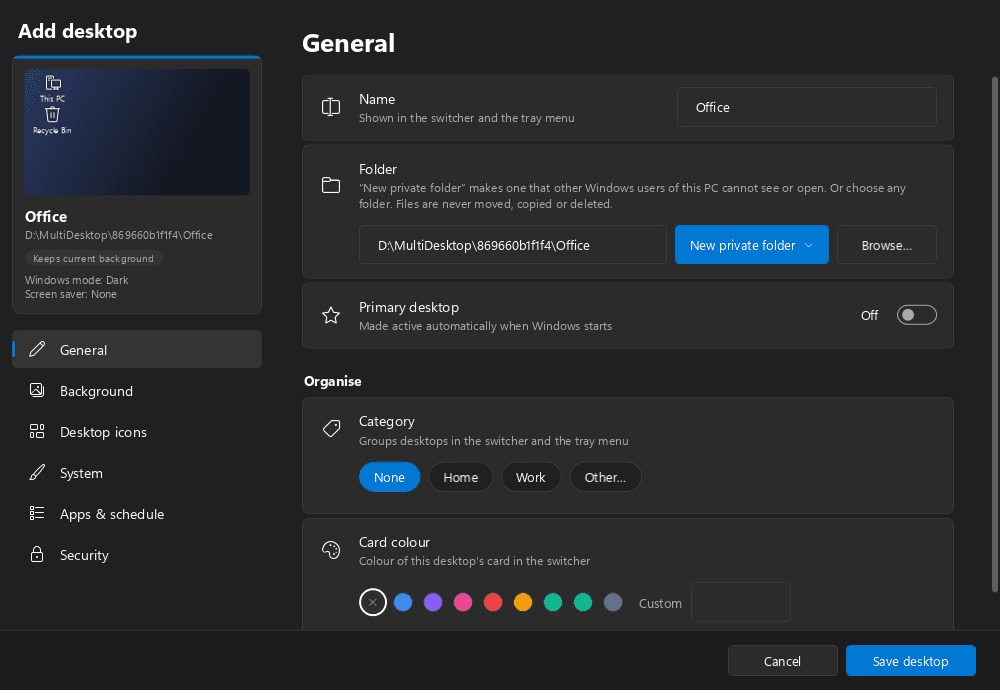Select the no-colour swatch with the X
This screenshot has width=1000, height=690.
tap(373, 602)
